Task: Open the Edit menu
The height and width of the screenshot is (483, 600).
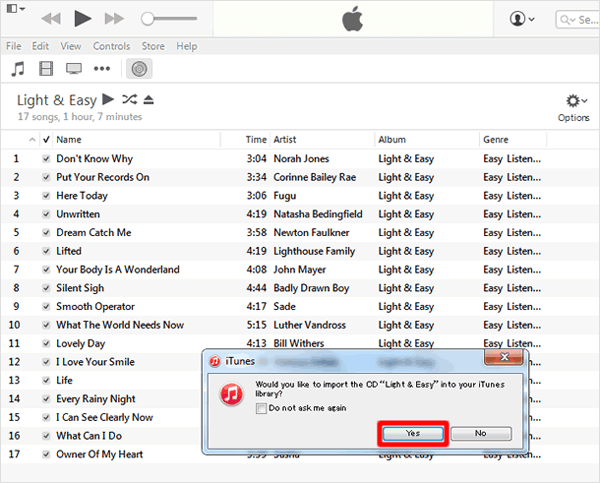Action: click(x=40, y=46)
